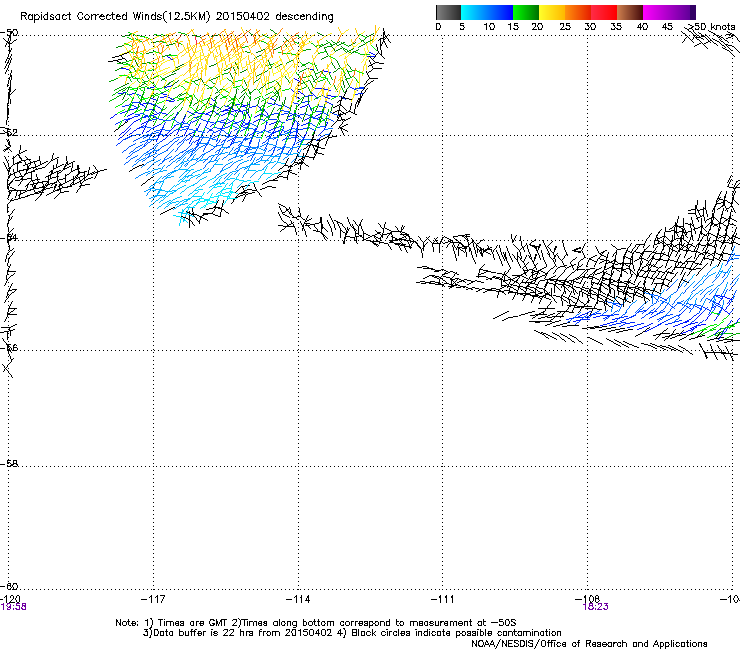Click the latitude label '-58'
Viewport: 740px width, 650px height.
click(x=9, y=464)
